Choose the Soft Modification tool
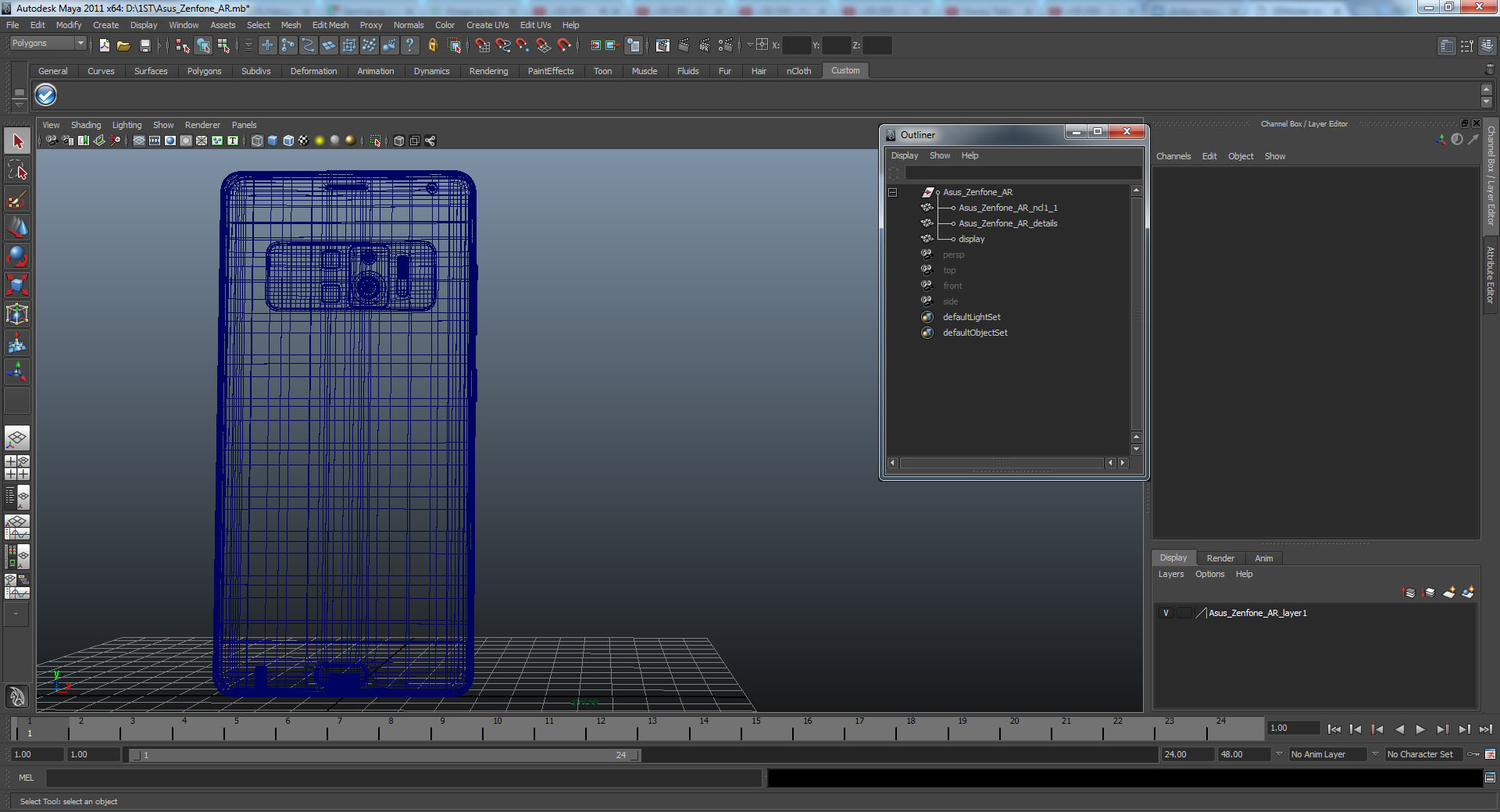Screen dimensions: 1500x812 click(17, 343)
